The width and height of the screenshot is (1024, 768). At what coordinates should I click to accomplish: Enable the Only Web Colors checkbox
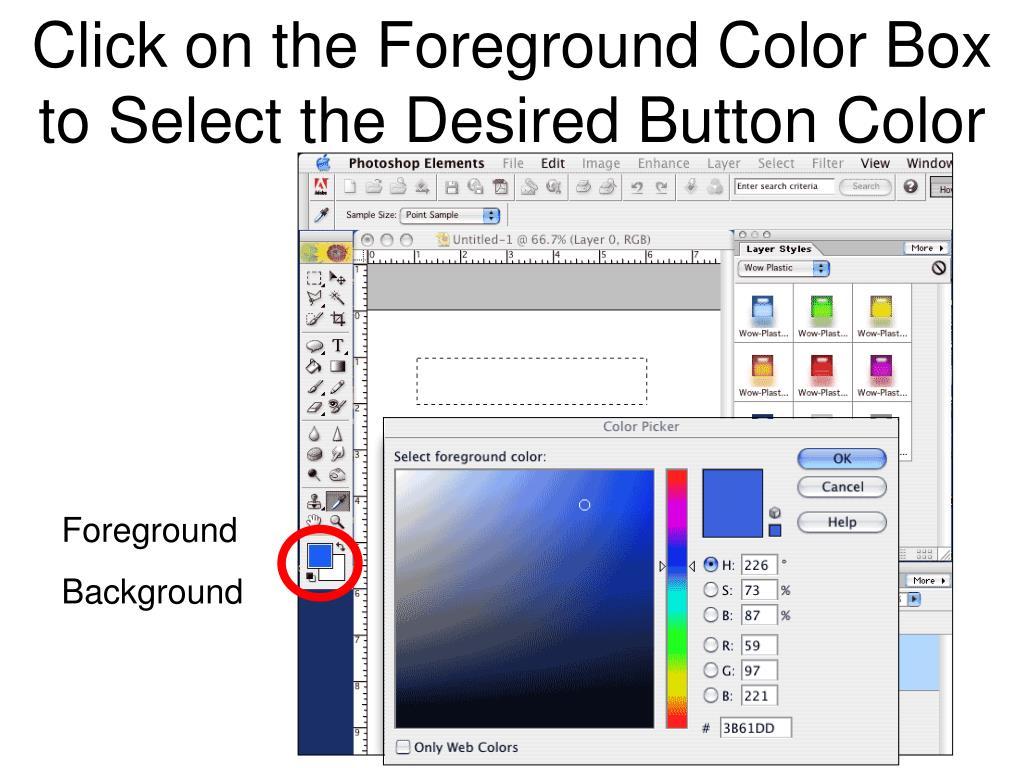[x=404, y=746]
